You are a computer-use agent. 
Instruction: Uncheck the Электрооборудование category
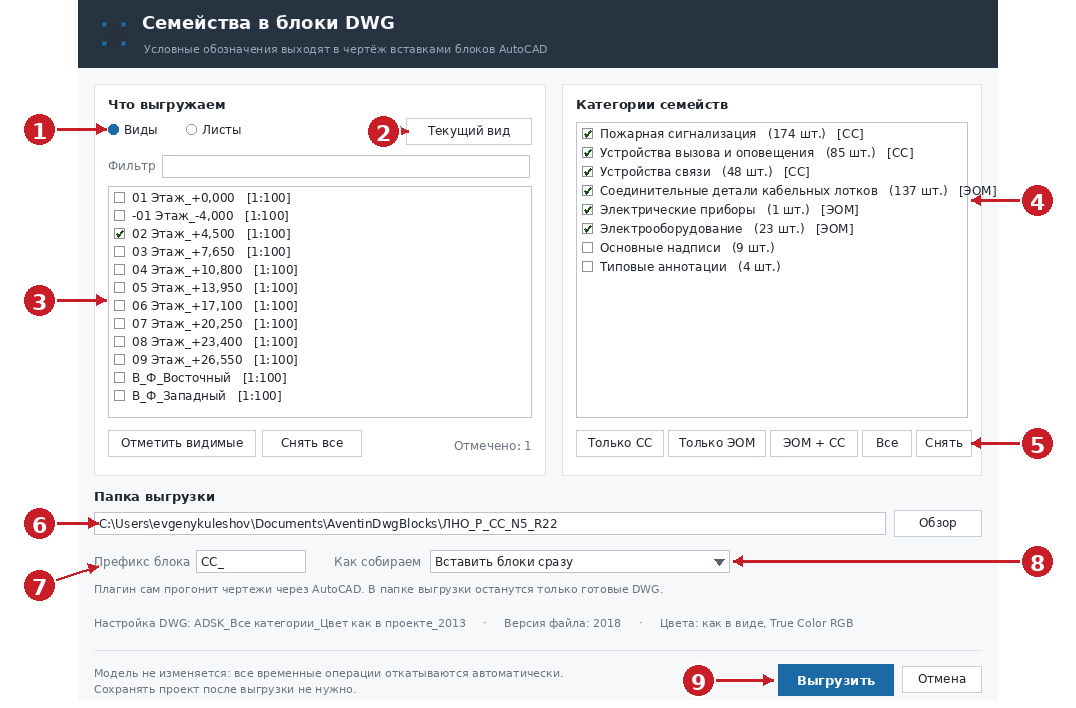tap(587, 228)
